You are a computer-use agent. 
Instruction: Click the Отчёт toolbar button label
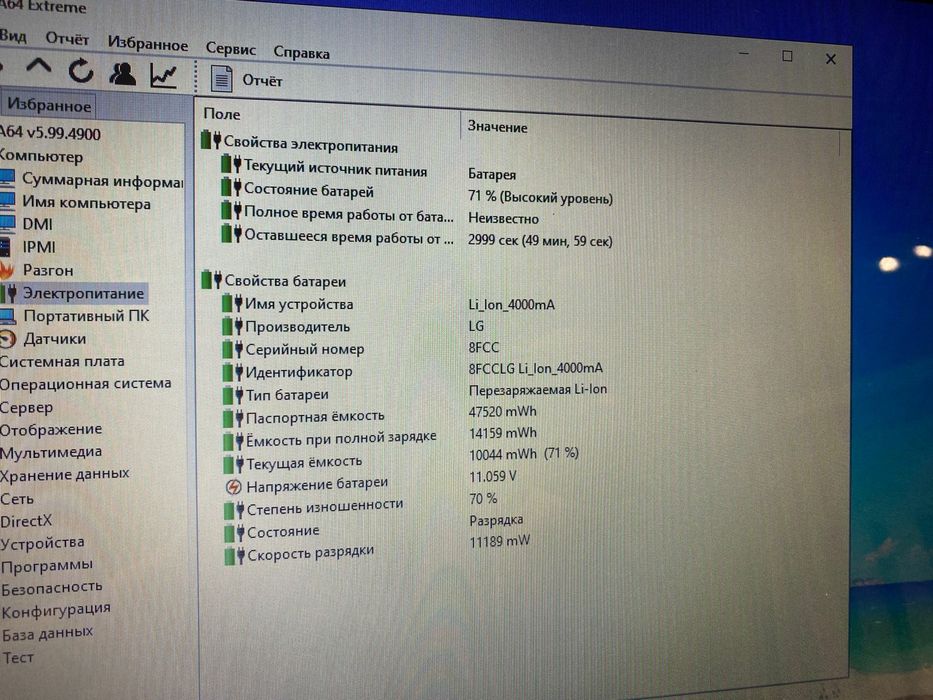(262, 80)
